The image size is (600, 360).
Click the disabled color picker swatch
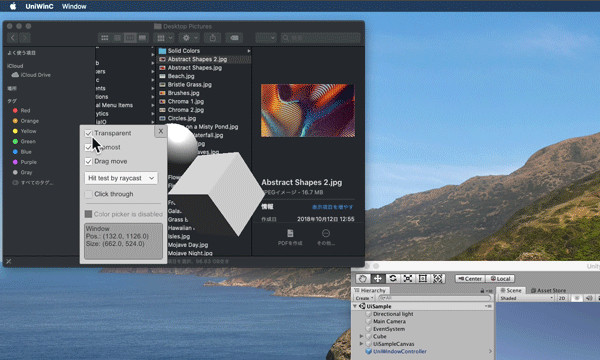tap(88, 214)
